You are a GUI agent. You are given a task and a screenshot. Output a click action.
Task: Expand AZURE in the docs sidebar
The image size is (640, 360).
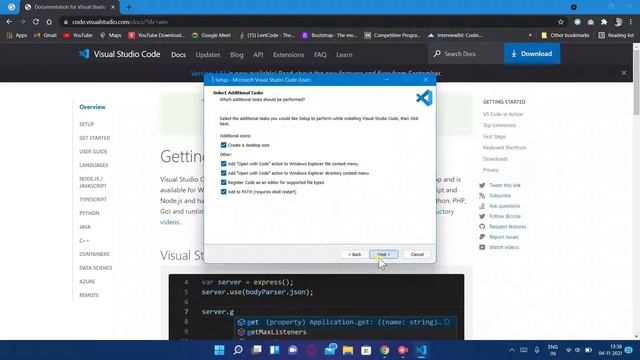click(87, 282)
